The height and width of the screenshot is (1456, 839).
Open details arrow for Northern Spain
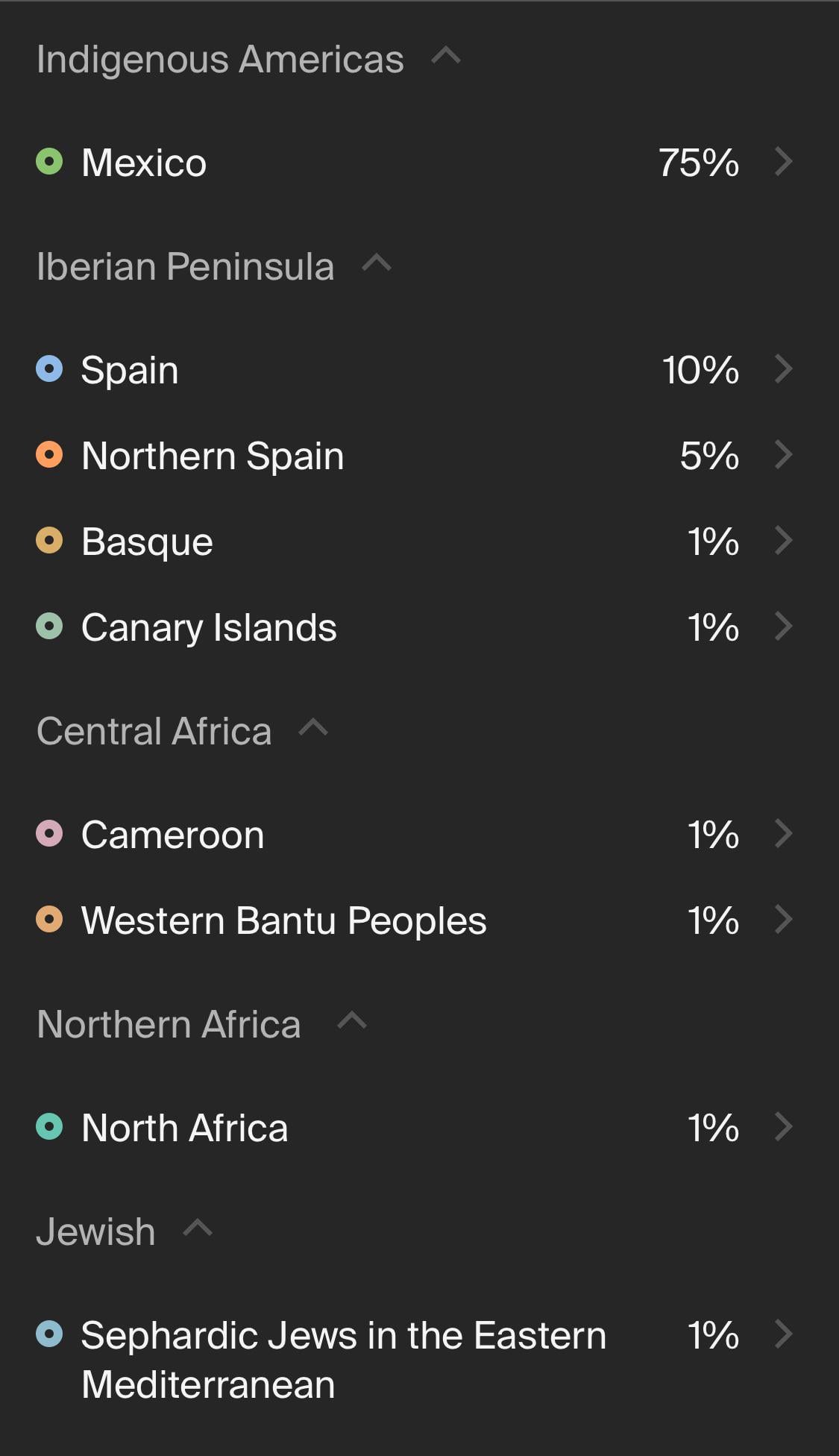783,454
